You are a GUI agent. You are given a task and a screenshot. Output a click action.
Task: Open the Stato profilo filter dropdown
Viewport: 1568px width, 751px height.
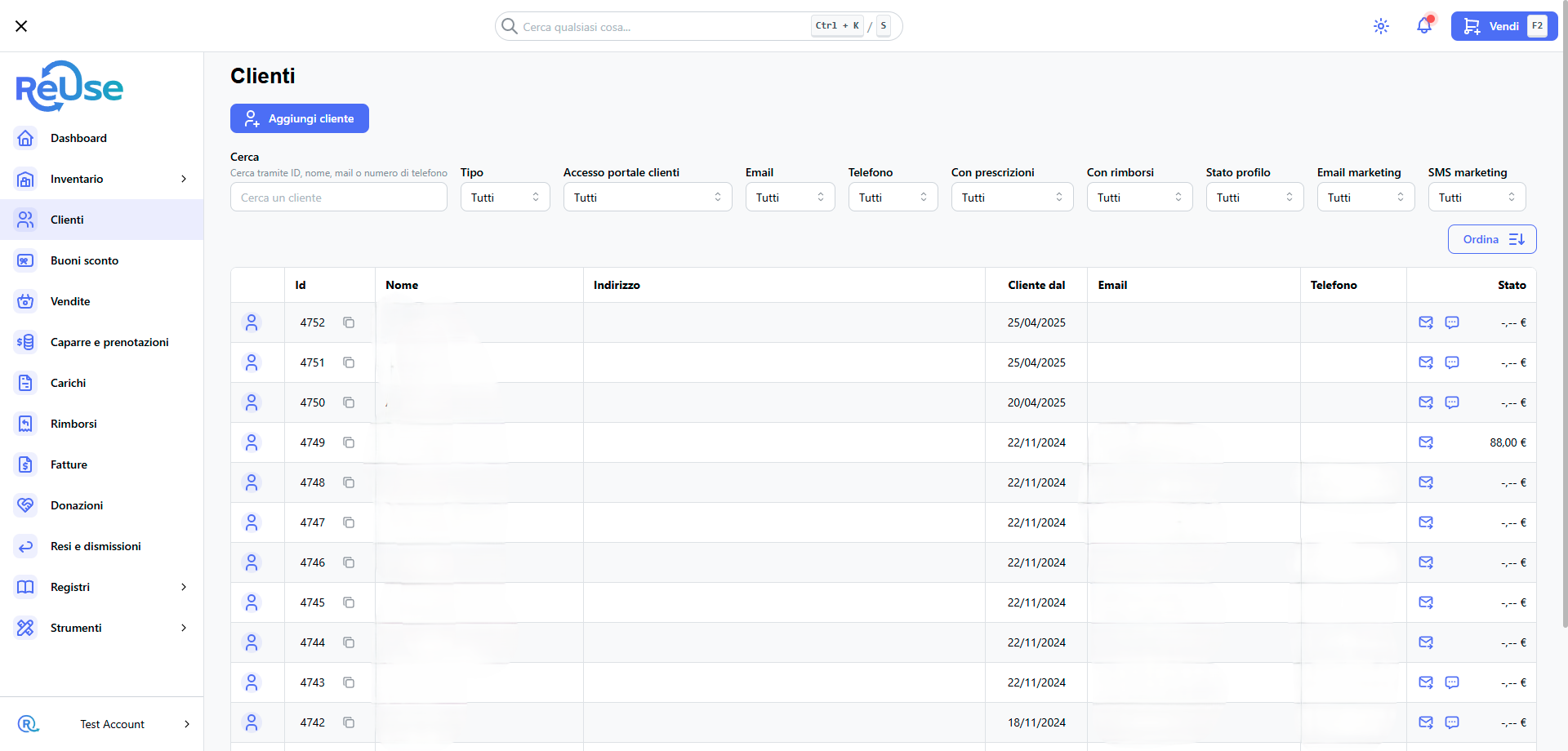click(1254, 198)
